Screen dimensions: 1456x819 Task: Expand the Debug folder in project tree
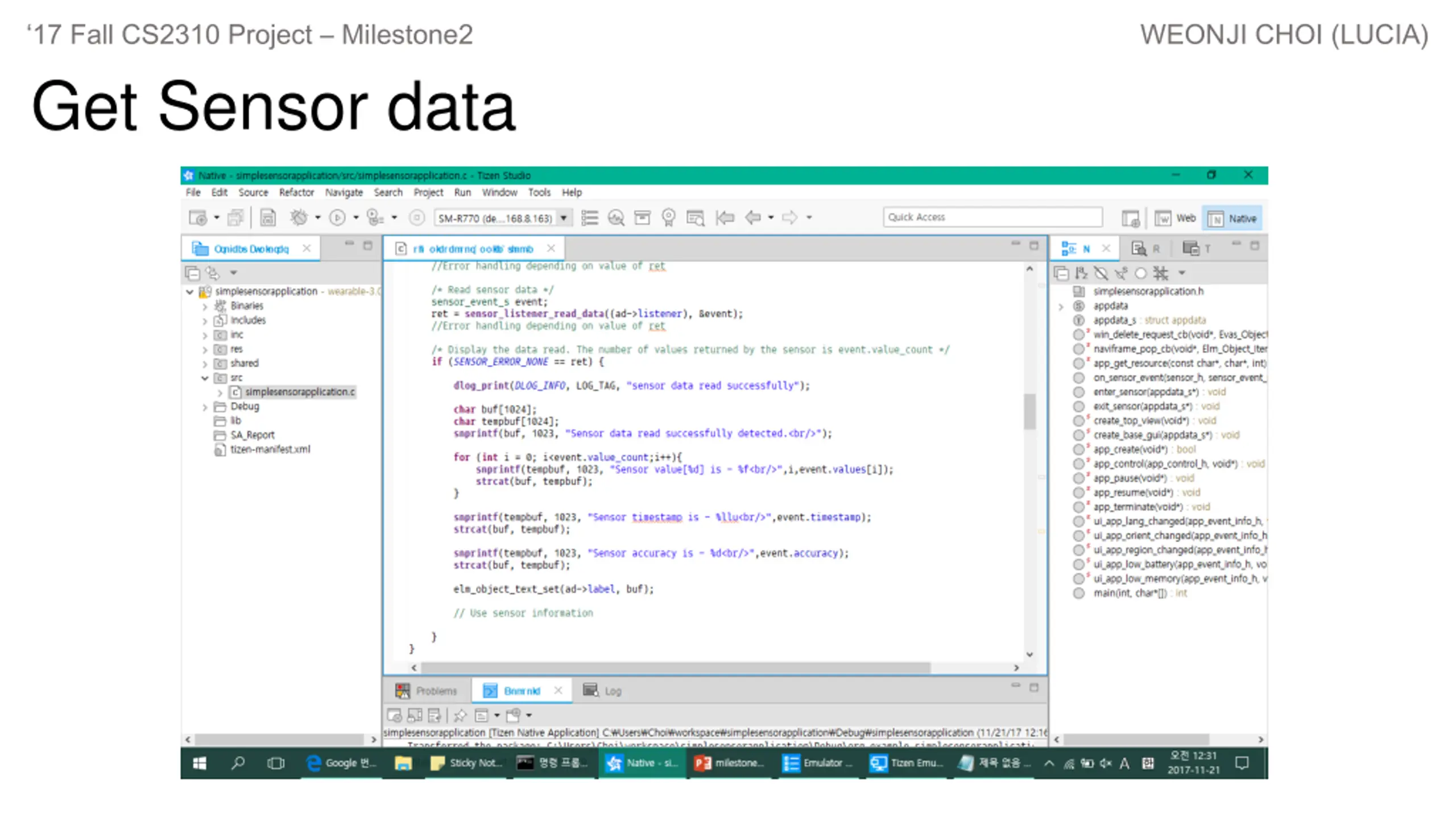205,407
